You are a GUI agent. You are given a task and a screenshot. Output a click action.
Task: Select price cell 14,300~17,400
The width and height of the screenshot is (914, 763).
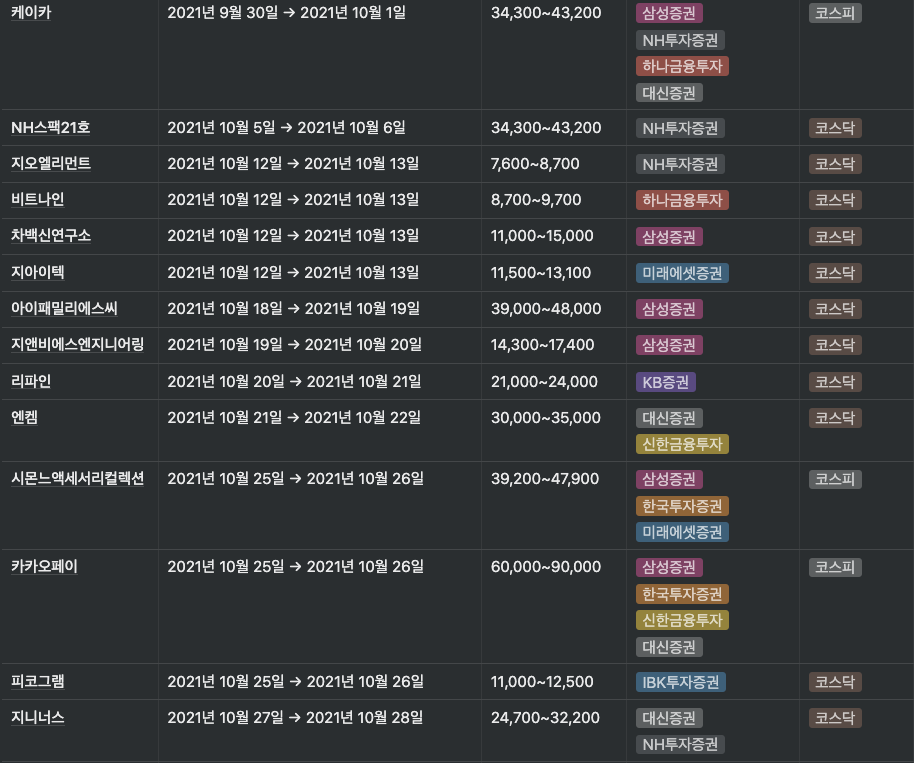543,345
